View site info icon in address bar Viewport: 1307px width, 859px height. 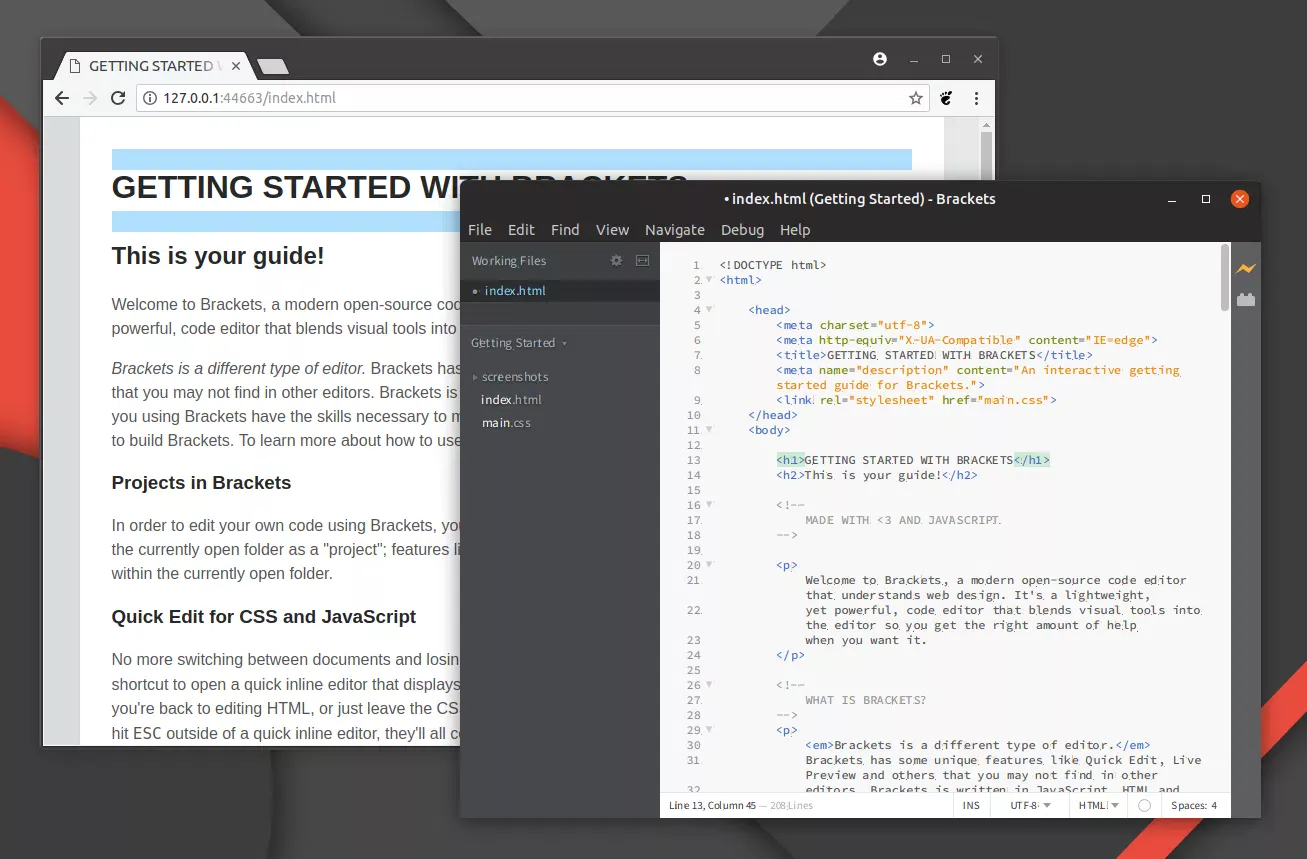(149, 98)
